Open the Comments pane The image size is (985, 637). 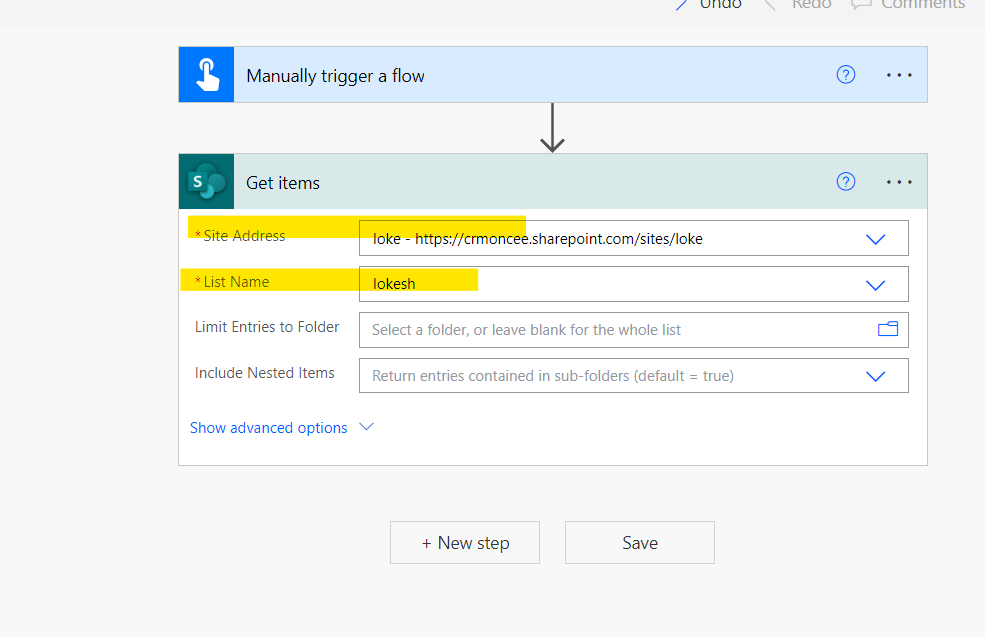[x=908, y=4]
